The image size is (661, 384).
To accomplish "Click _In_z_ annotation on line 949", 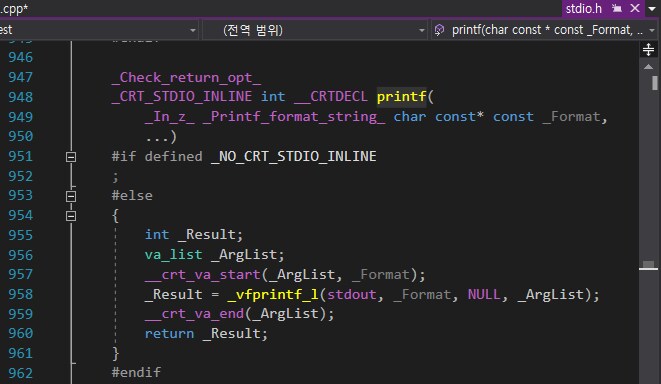I will pyautogui.click(x=169, y=116).
